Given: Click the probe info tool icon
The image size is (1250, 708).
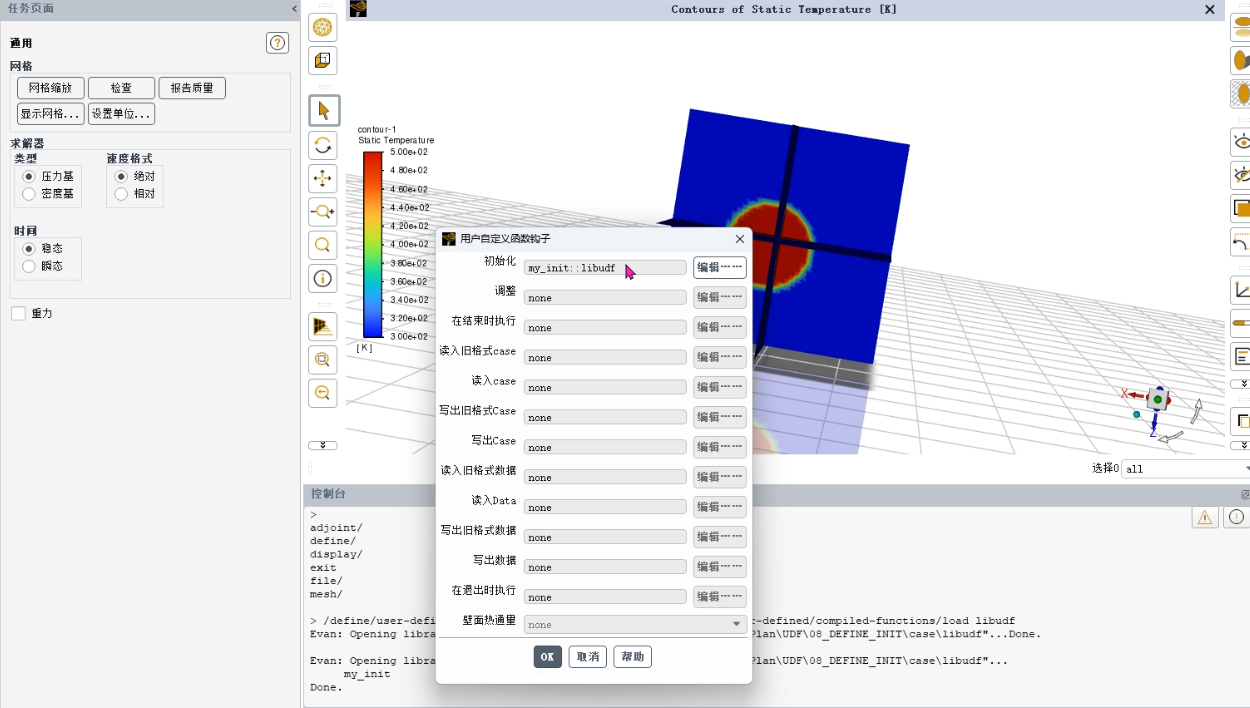Looking at the screenshot, I should tap(323, 278).
